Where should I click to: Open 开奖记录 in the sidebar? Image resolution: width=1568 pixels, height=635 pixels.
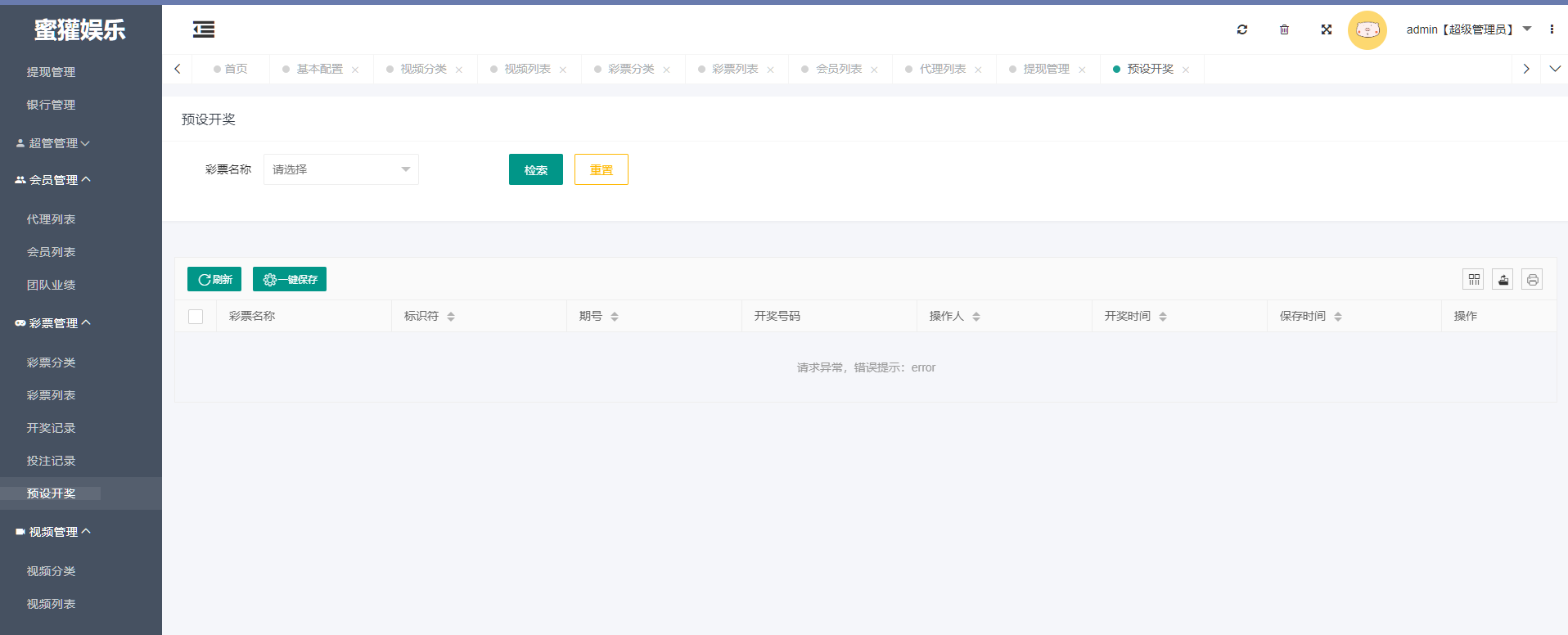pyautogui.click(x=51, y=428)
